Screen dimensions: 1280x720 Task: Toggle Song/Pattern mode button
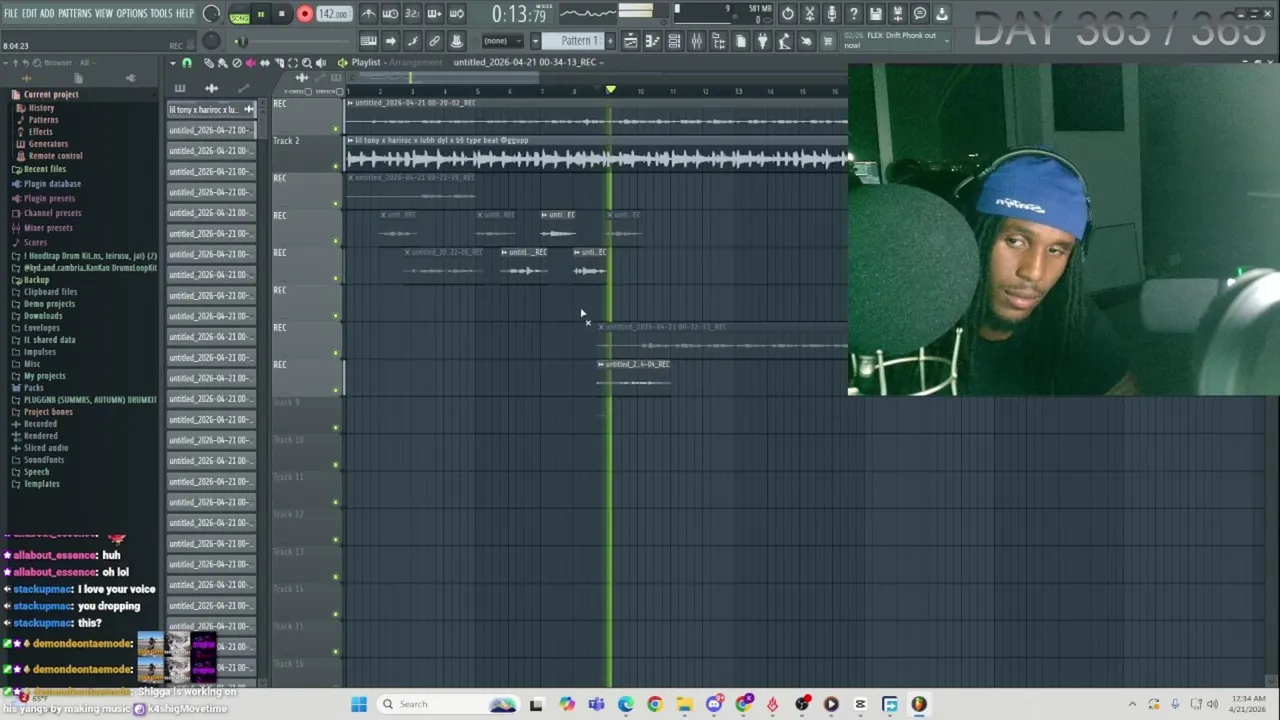[239, 14]
